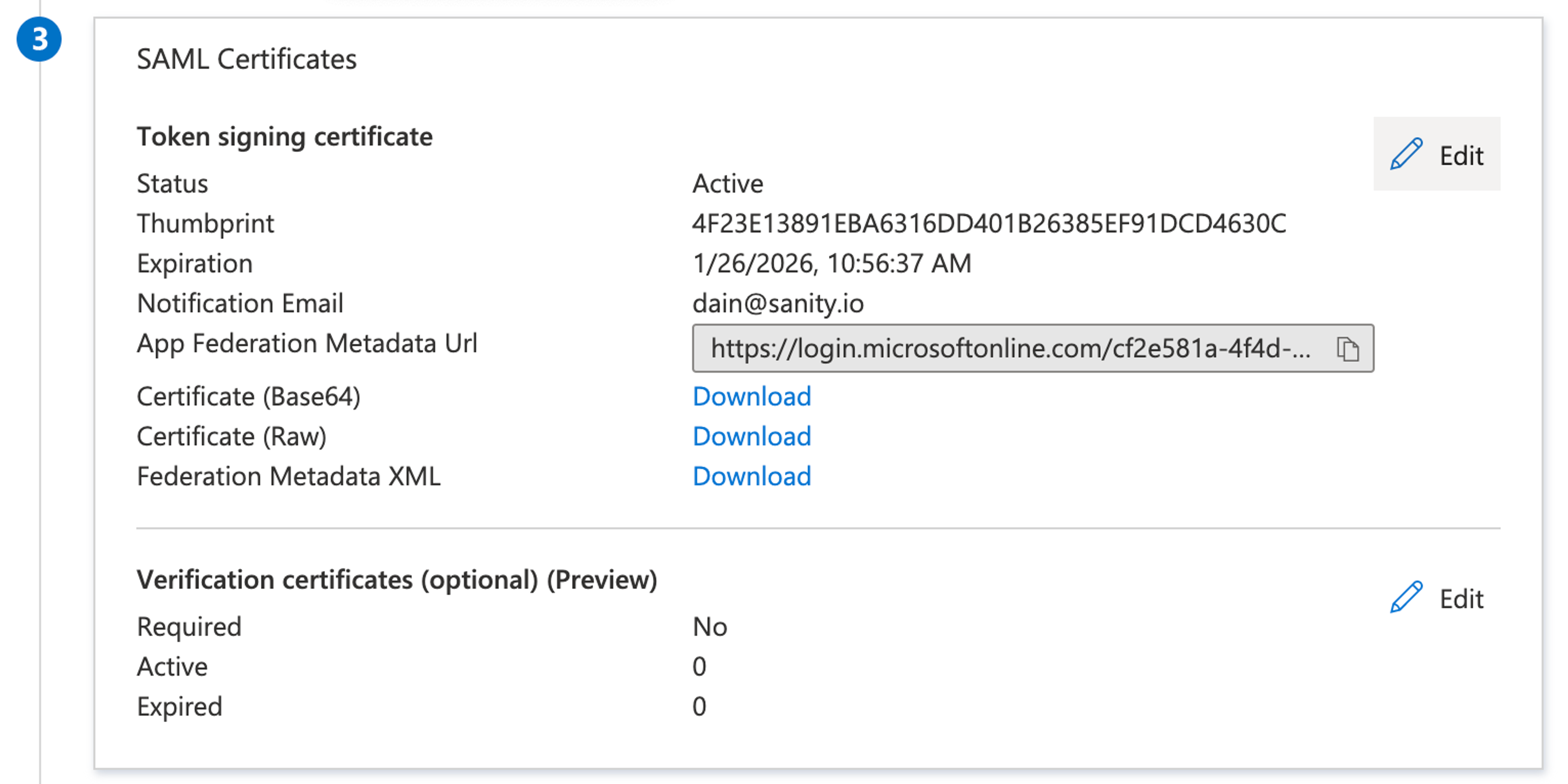This screenshot has width=1568, height=784.
Task: Download the Certificate (Base64) file
Action: [752, 396]
